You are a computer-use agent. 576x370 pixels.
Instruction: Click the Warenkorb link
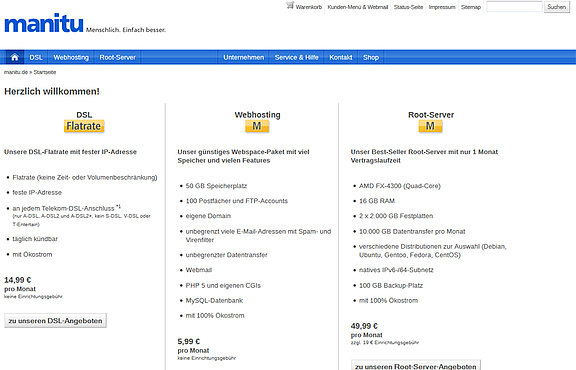(x=309, y=7)
